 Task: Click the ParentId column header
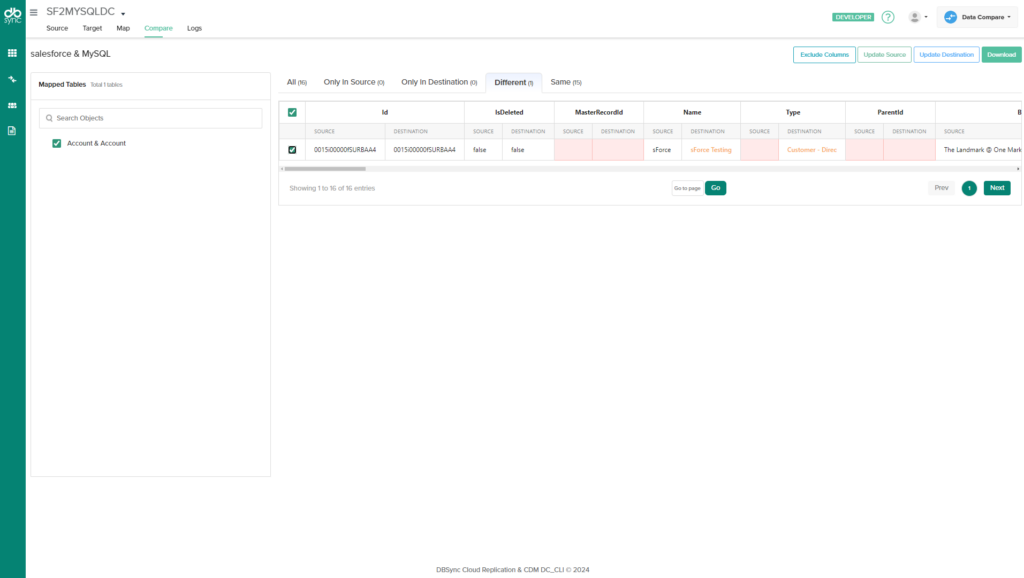pos(890,112)
